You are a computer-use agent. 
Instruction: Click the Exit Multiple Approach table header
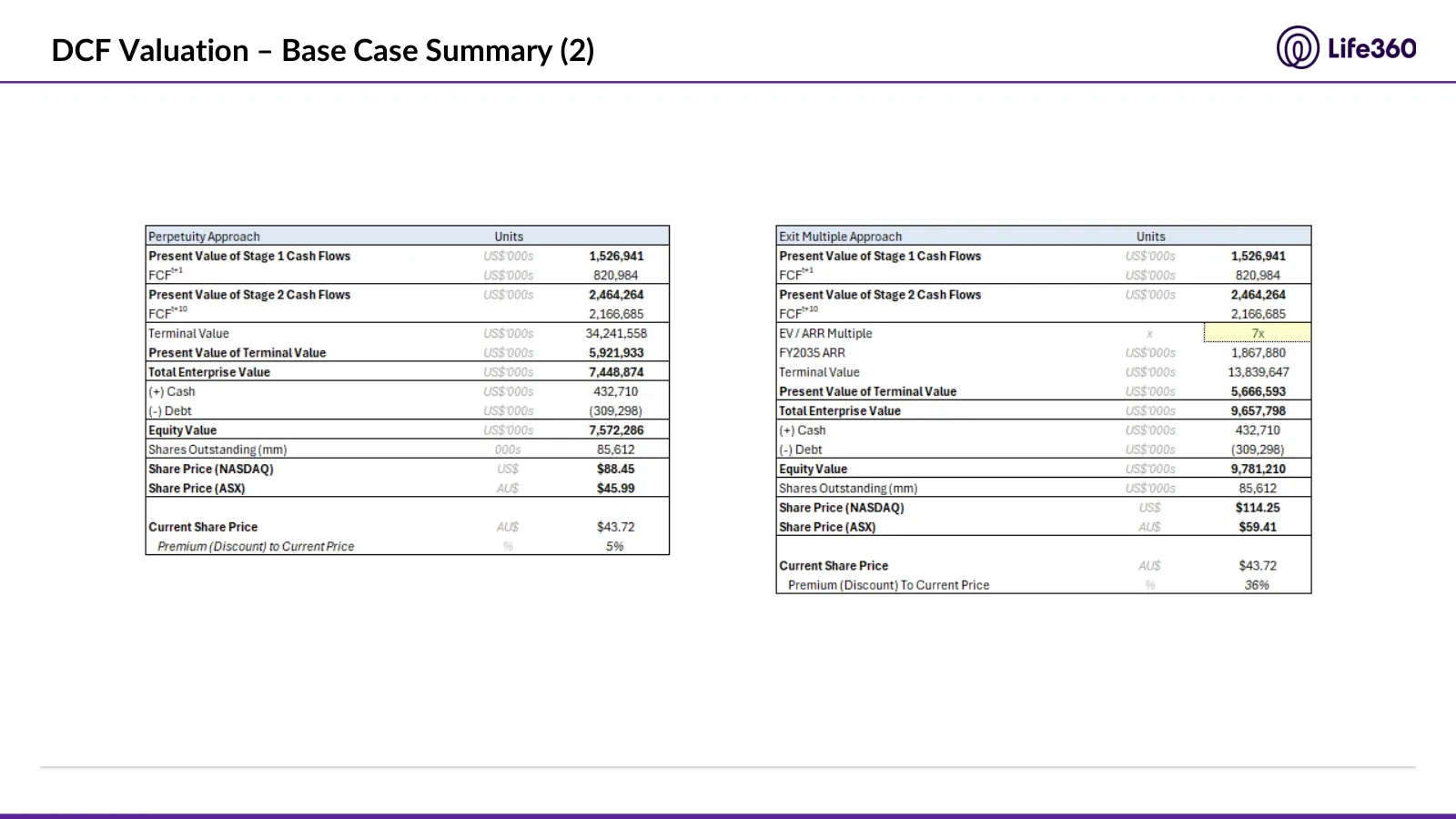840,237
